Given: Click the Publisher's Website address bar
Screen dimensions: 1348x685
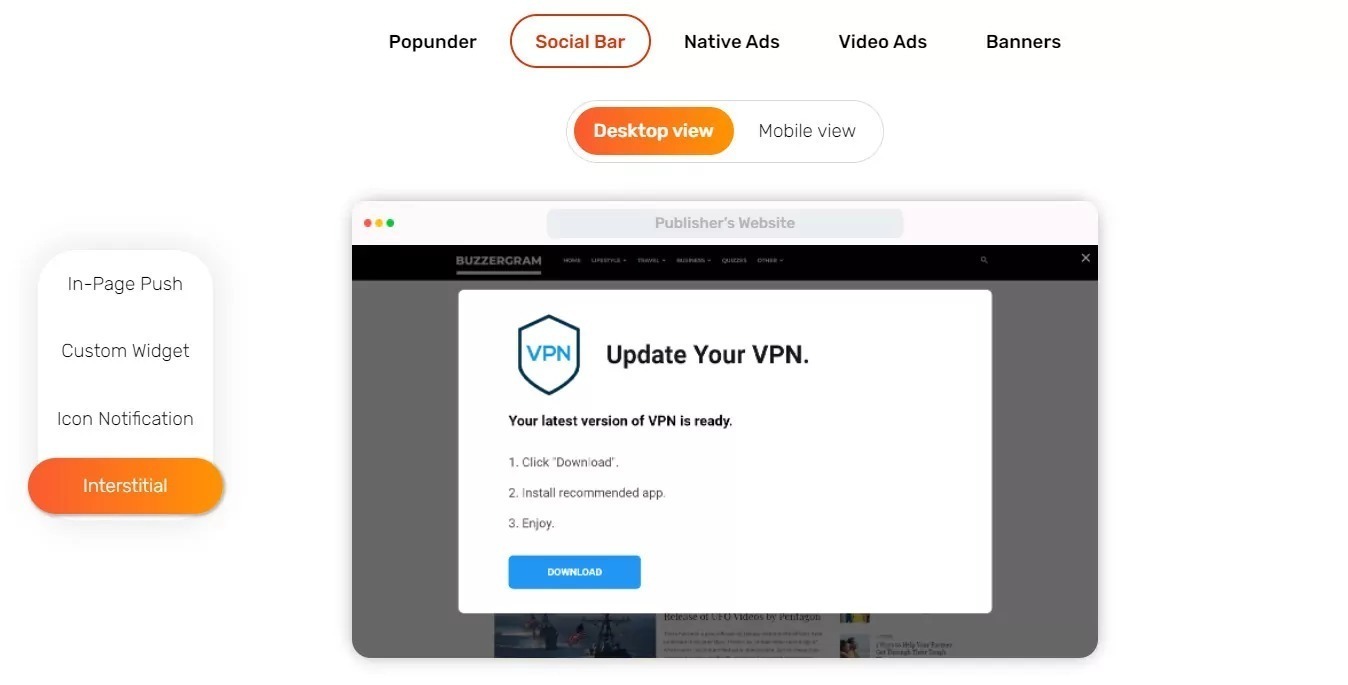Looking at the screenshot, I should [725, 223].
